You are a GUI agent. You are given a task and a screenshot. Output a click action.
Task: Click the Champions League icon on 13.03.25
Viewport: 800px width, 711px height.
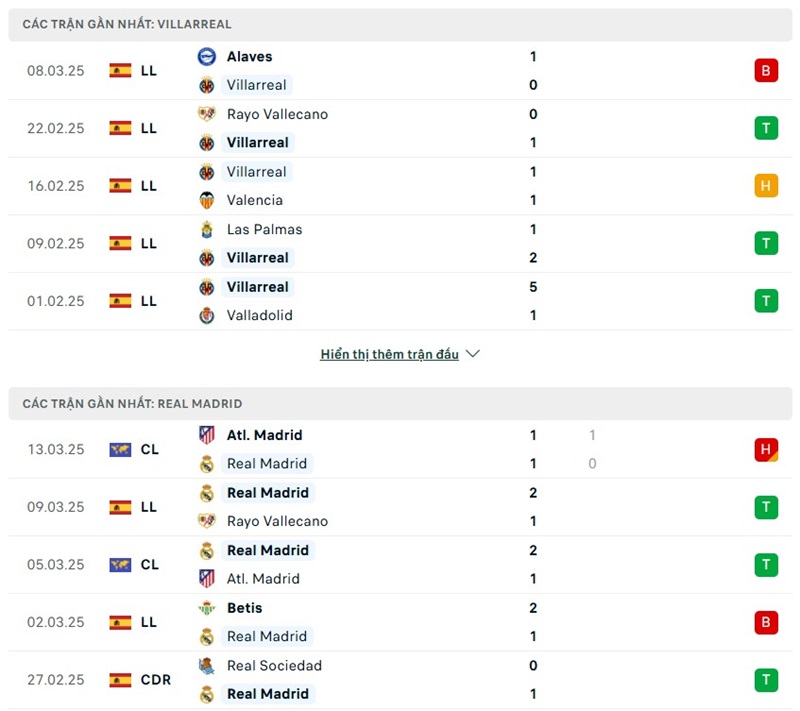121,450
